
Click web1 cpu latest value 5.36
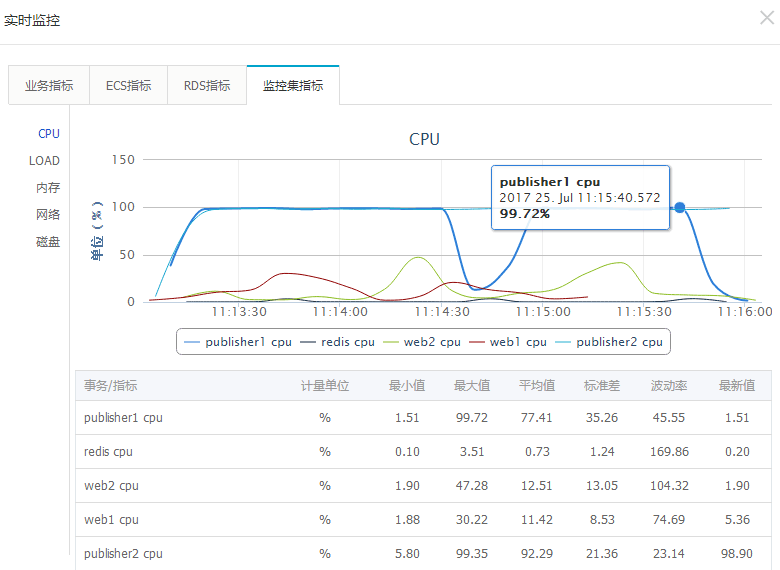(737, 520)
